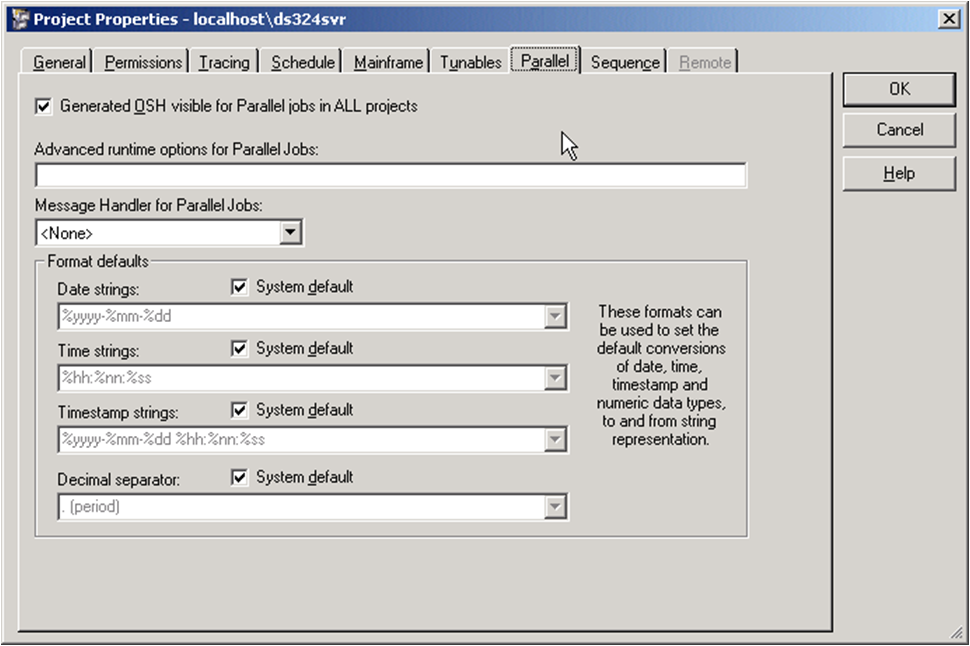Open the Permissions tab
Viewport: 970px width, 646px height.
tap(143, 62)
